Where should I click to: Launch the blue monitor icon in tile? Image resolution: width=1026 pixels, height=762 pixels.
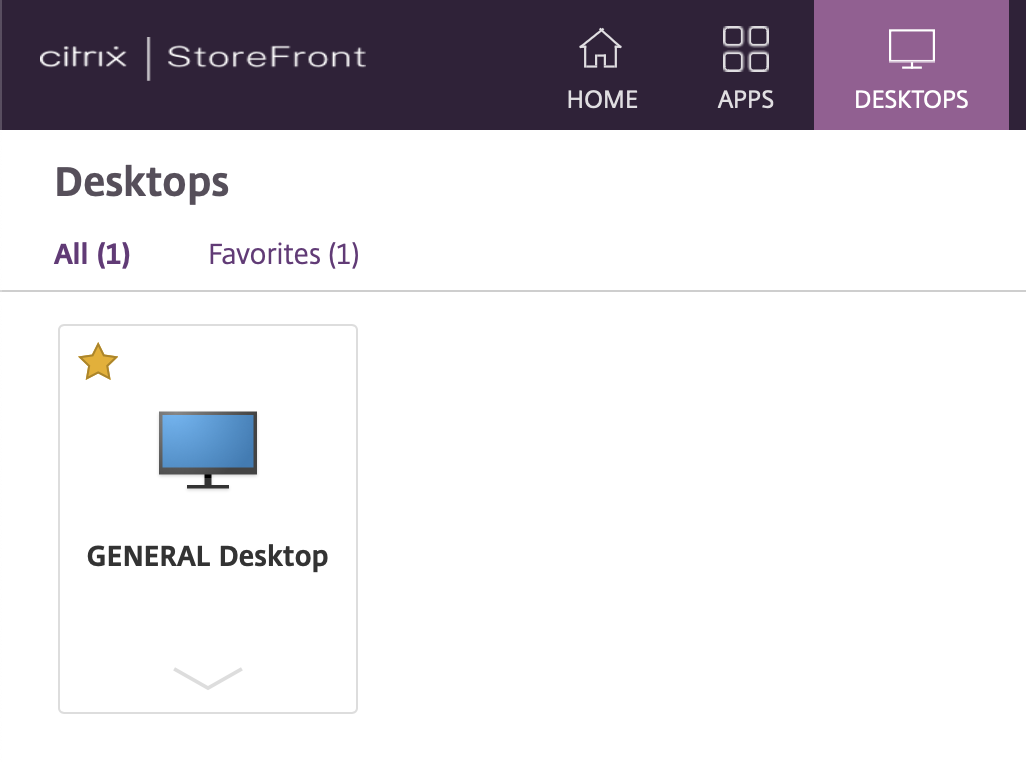pyautogui.click(x=208, y=449)
